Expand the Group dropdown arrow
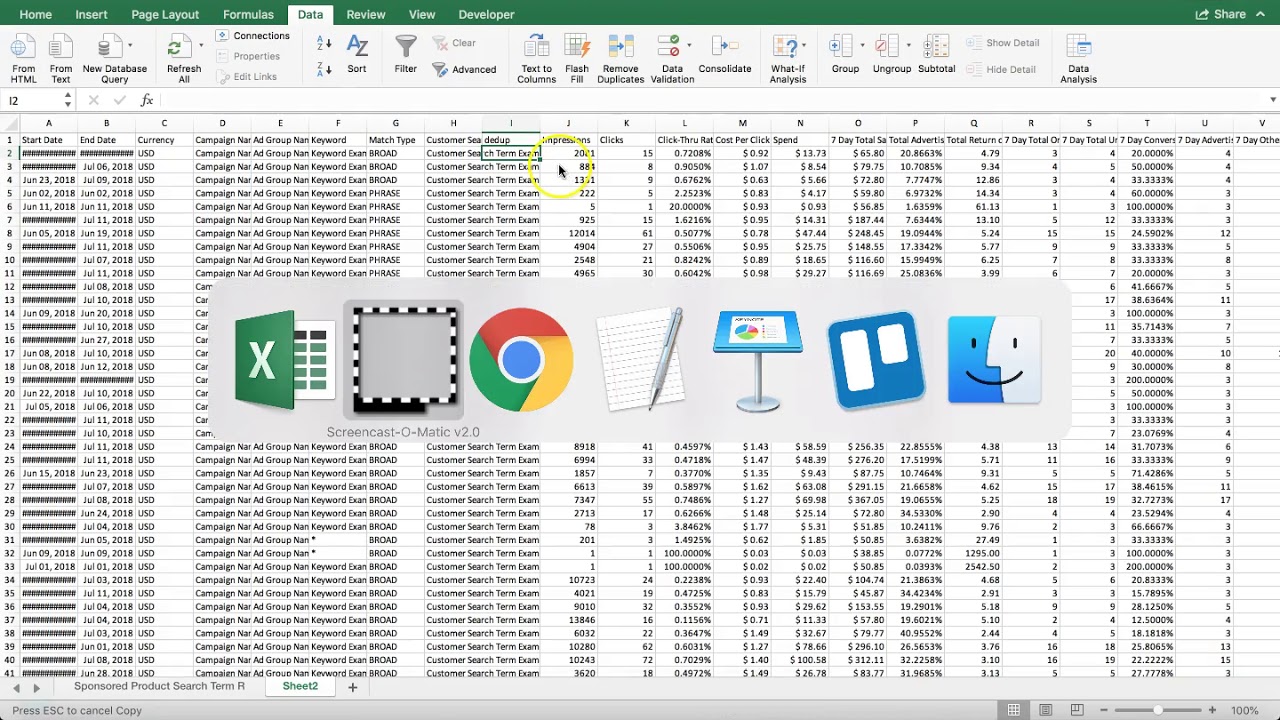The image size is (1280, 720). [862, 45]
